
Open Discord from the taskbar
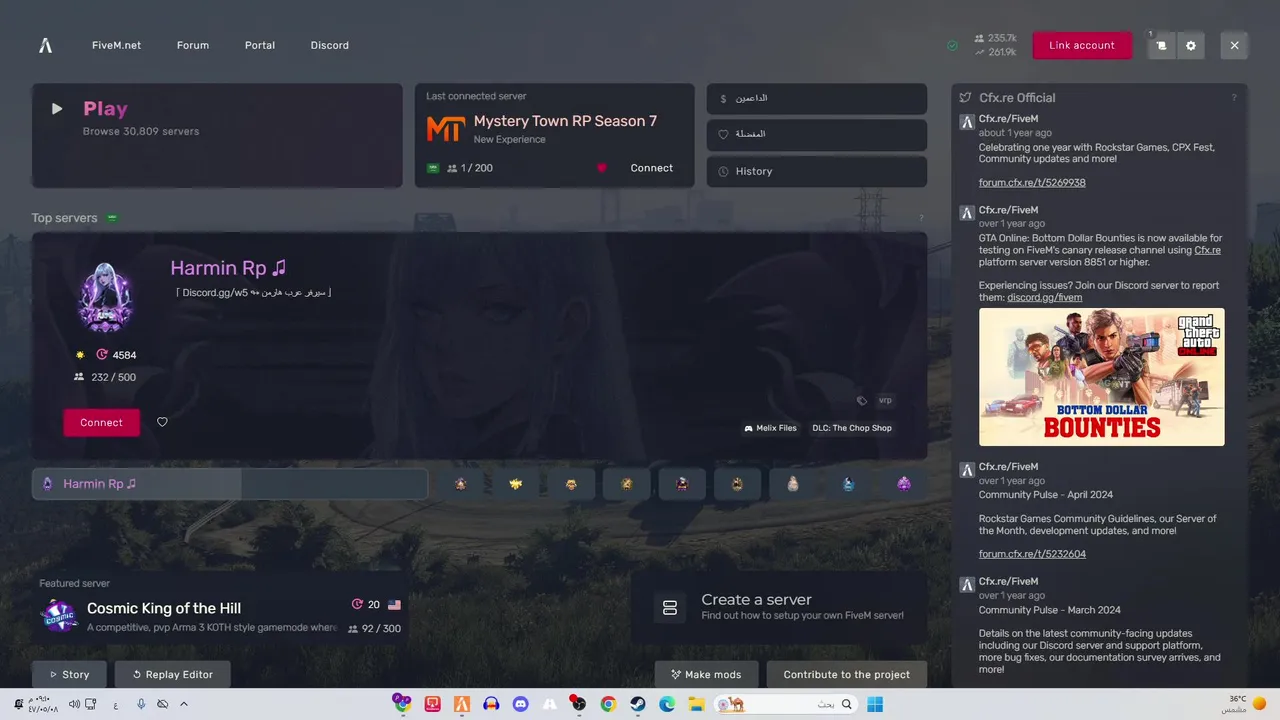pos(520,704)
